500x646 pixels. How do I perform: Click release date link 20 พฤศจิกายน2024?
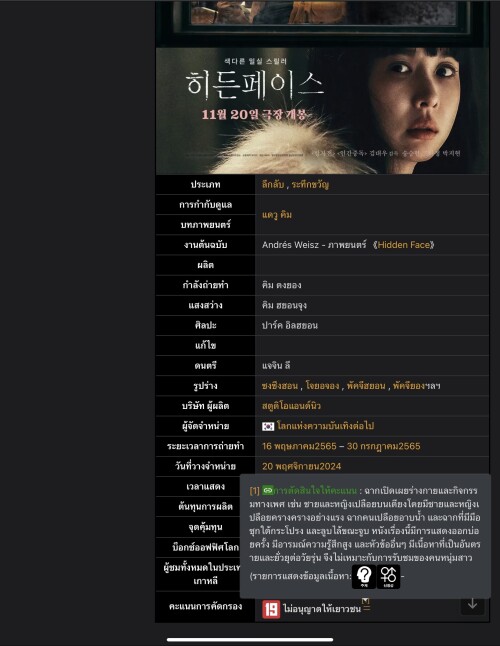click(301, 466)
